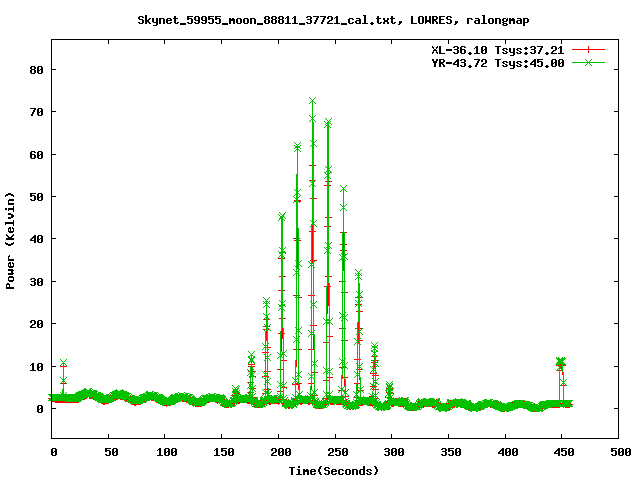Click the x-axis tick label 100
Screen dimensions: 640x480
[x=167, y=452]
